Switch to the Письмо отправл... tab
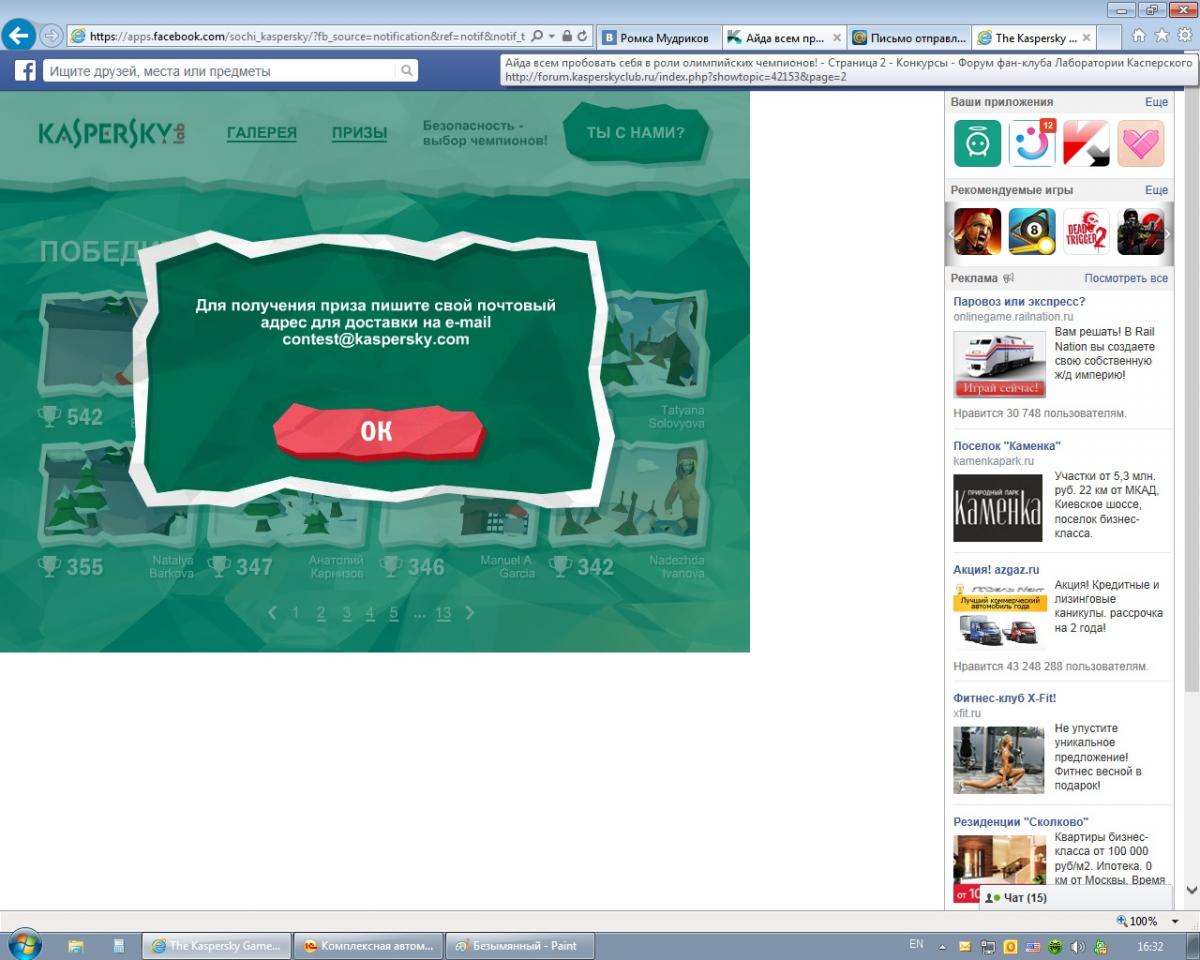 [x=908, y=38]
